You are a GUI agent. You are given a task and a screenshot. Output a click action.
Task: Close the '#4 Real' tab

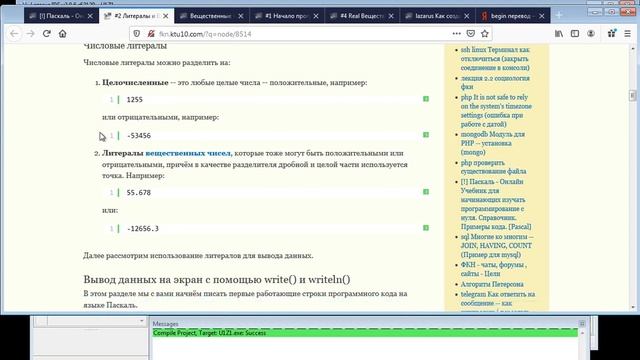coord(391,16)
